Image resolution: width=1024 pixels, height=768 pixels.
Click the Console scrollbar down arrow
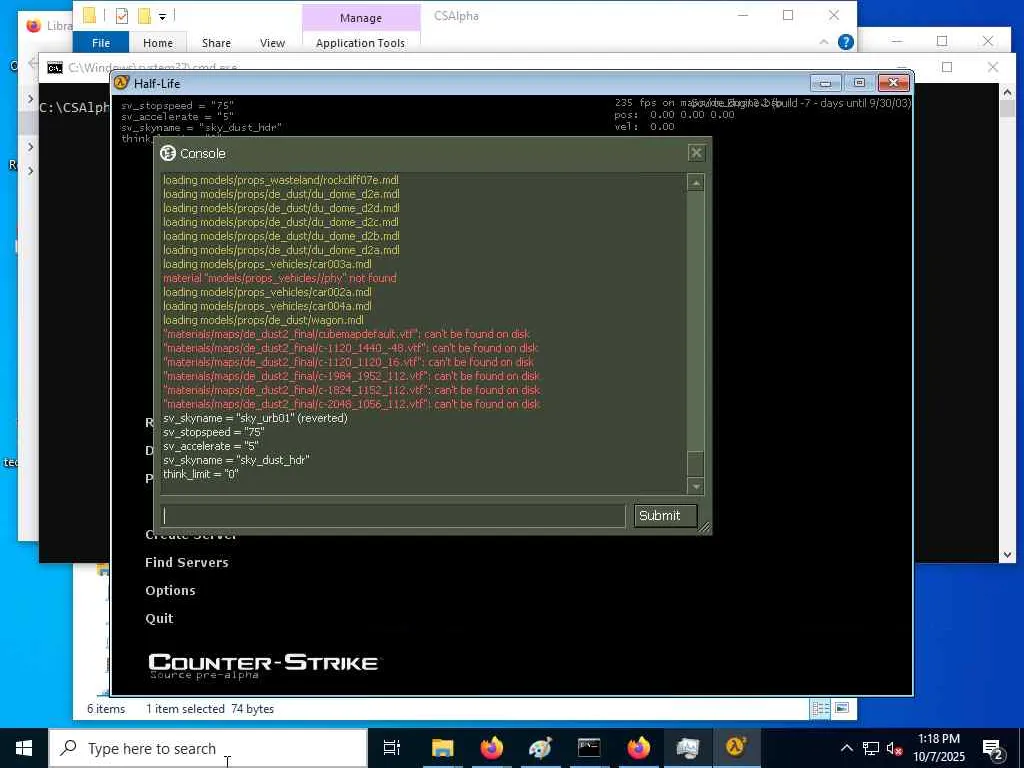[696, 486]
